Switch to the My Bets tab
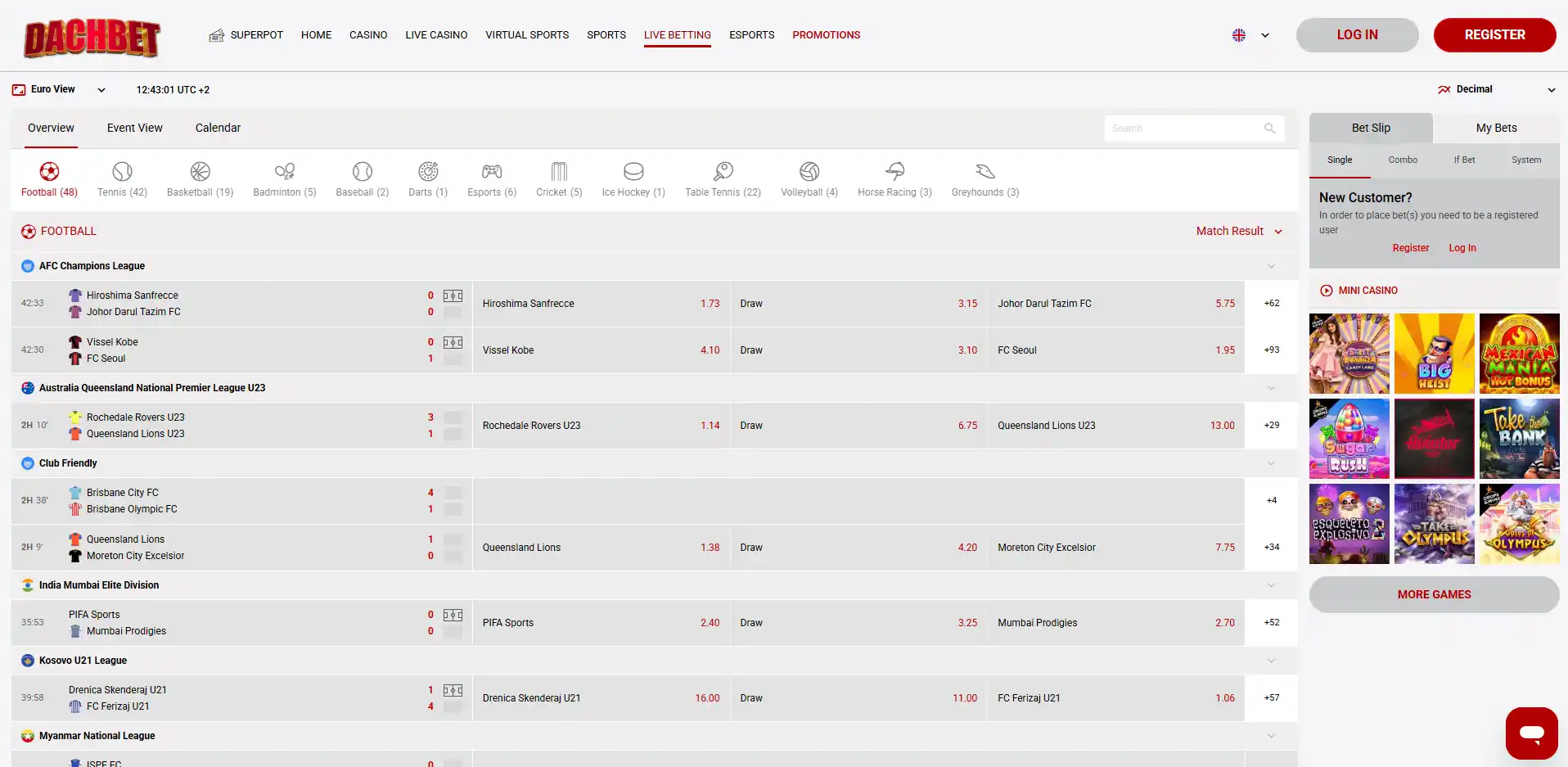 [1496, 128]
